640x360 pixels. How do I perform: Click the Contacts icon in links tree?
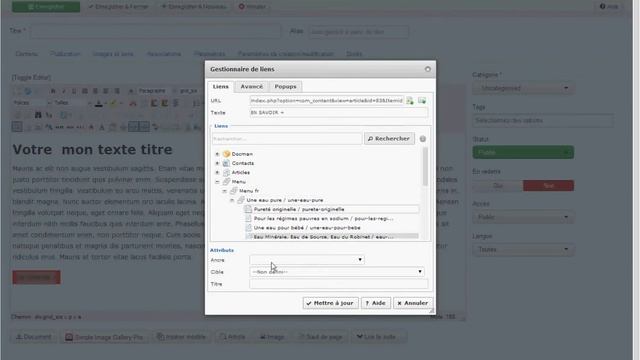[227, 163]
